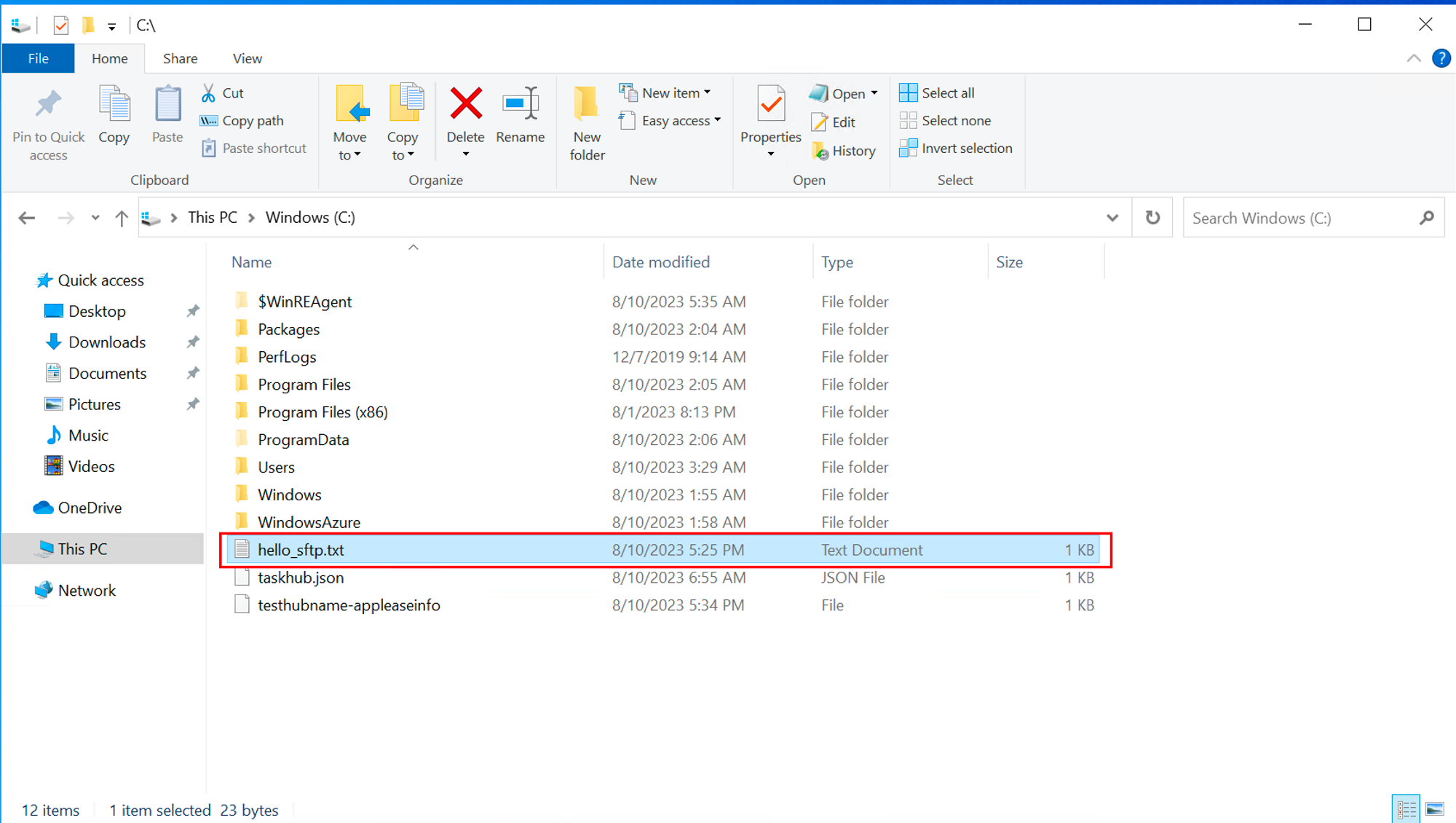Open the View ribbon tab
The image size is (1456, 823).
pos(247,58)
